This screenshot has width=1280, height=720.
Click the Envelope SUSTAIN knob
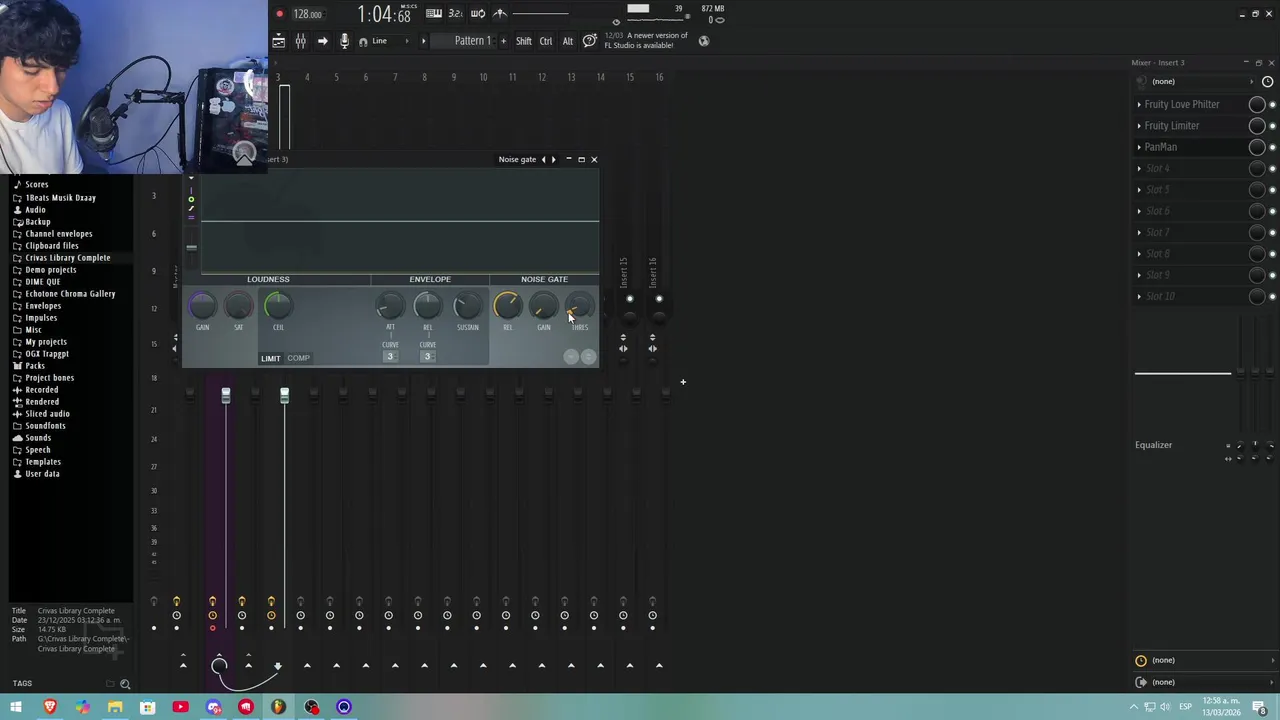pyautogui.click(x=467, y=306)
